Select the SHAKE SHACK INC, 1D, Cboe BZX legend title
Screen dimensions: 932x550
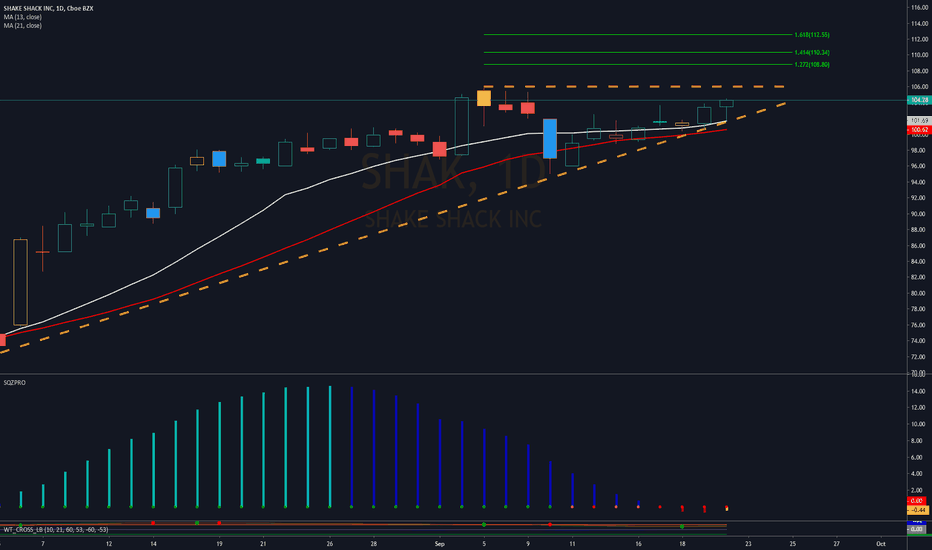click(x=48, y=8)
